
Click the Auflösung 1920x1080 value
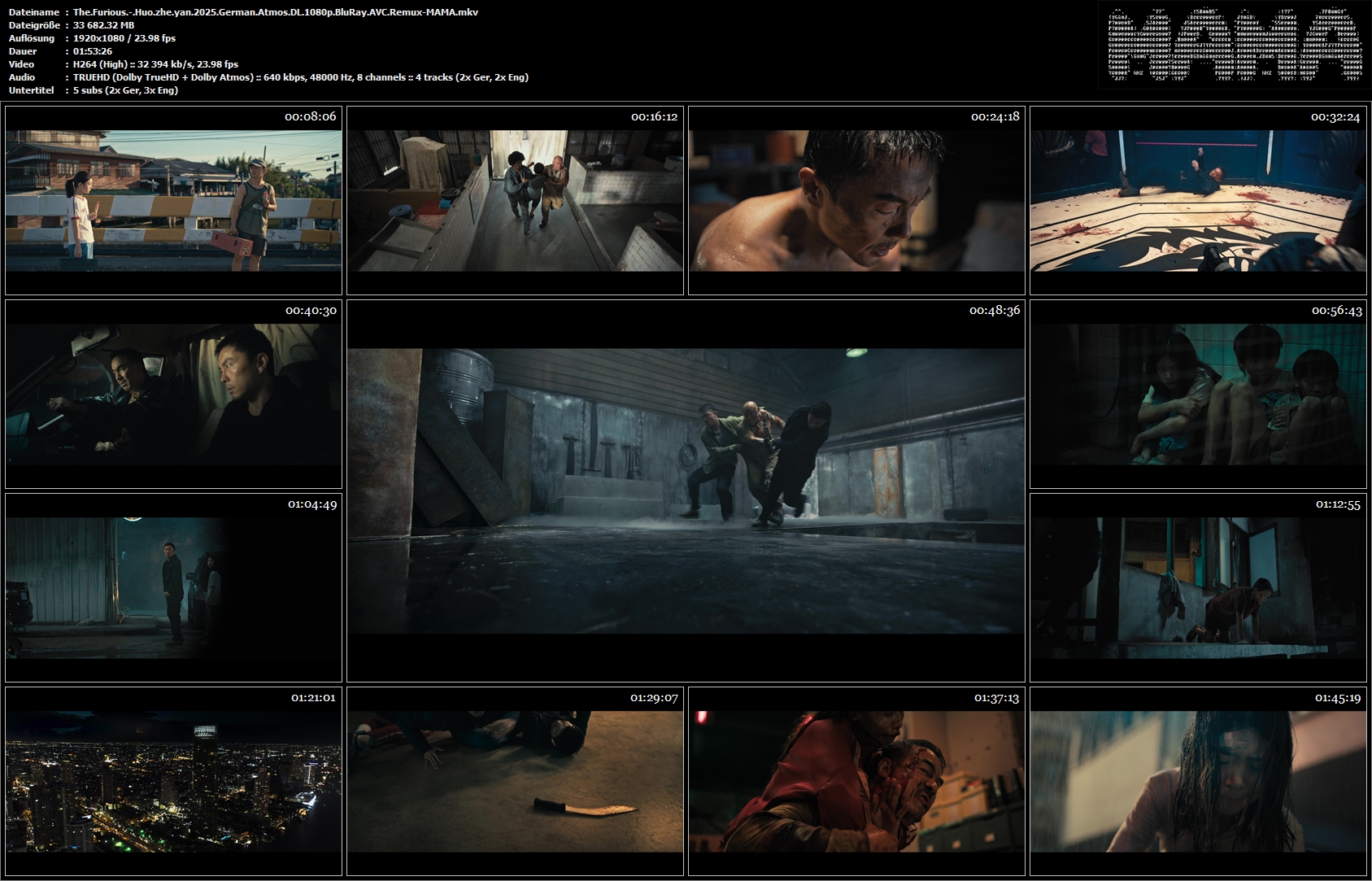pyautogui.click(x=124, y=38)
